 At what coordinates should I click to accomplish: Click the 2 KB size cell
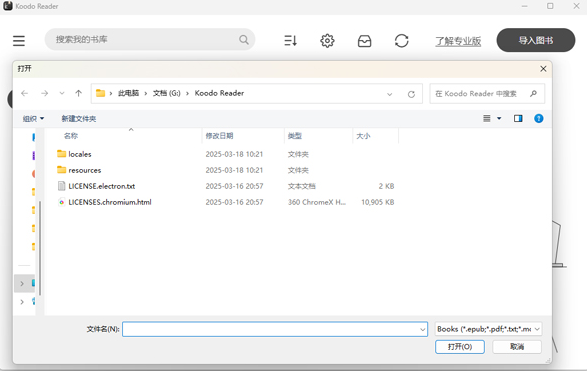coord(386,186)
